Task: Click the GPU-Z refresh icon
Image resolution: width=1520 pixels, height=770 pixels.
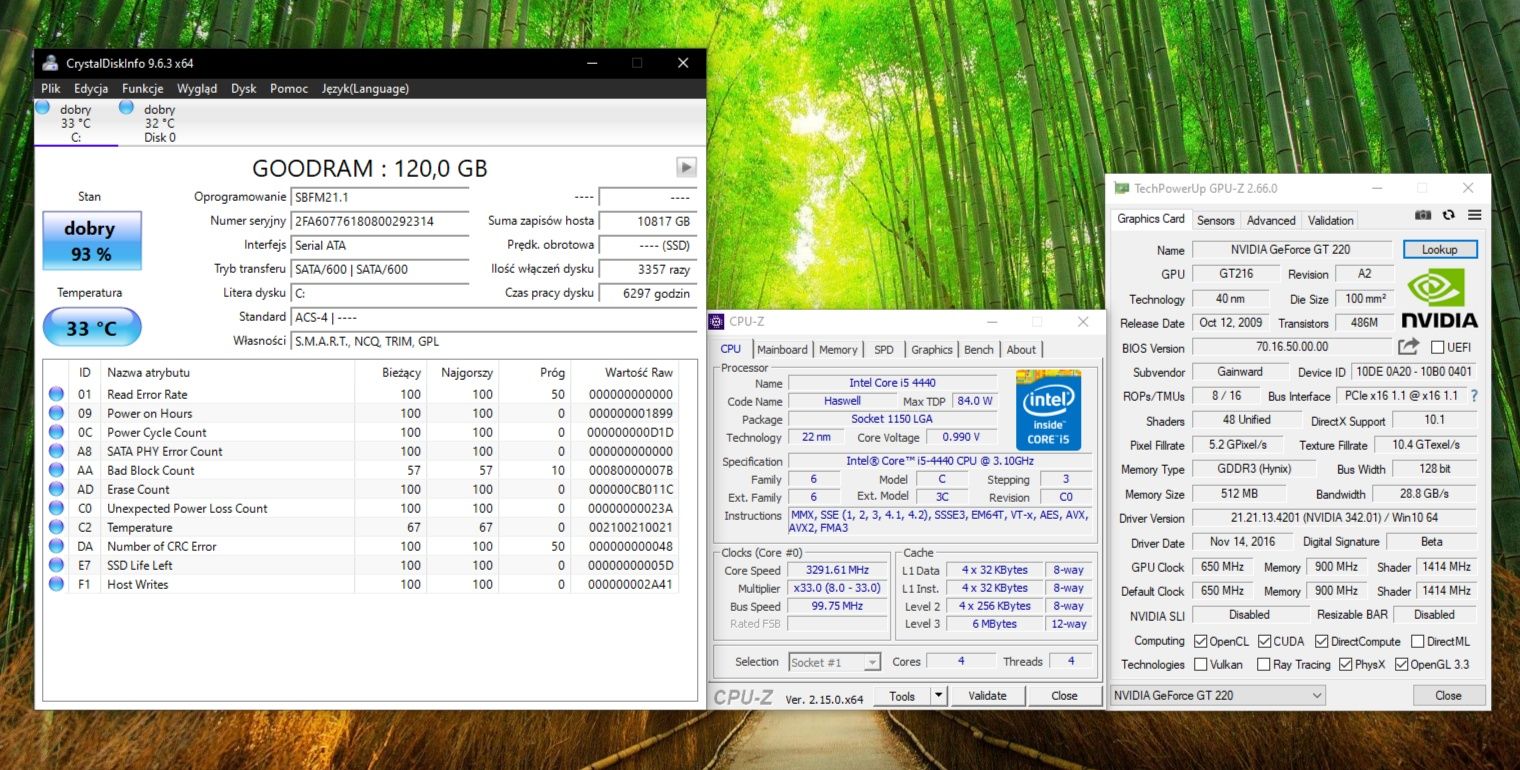Action: [x=1448, y=215]
